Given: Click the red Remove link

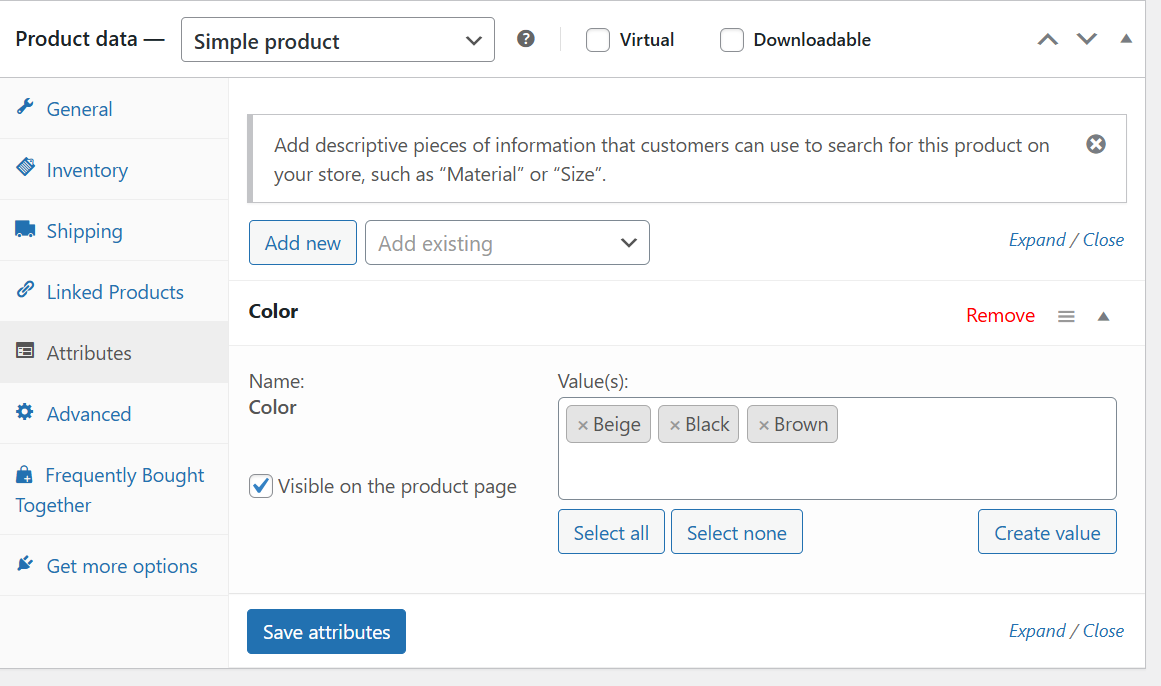Looking at the screenshot, I should pyautogui.click(x=1000, y=316).
